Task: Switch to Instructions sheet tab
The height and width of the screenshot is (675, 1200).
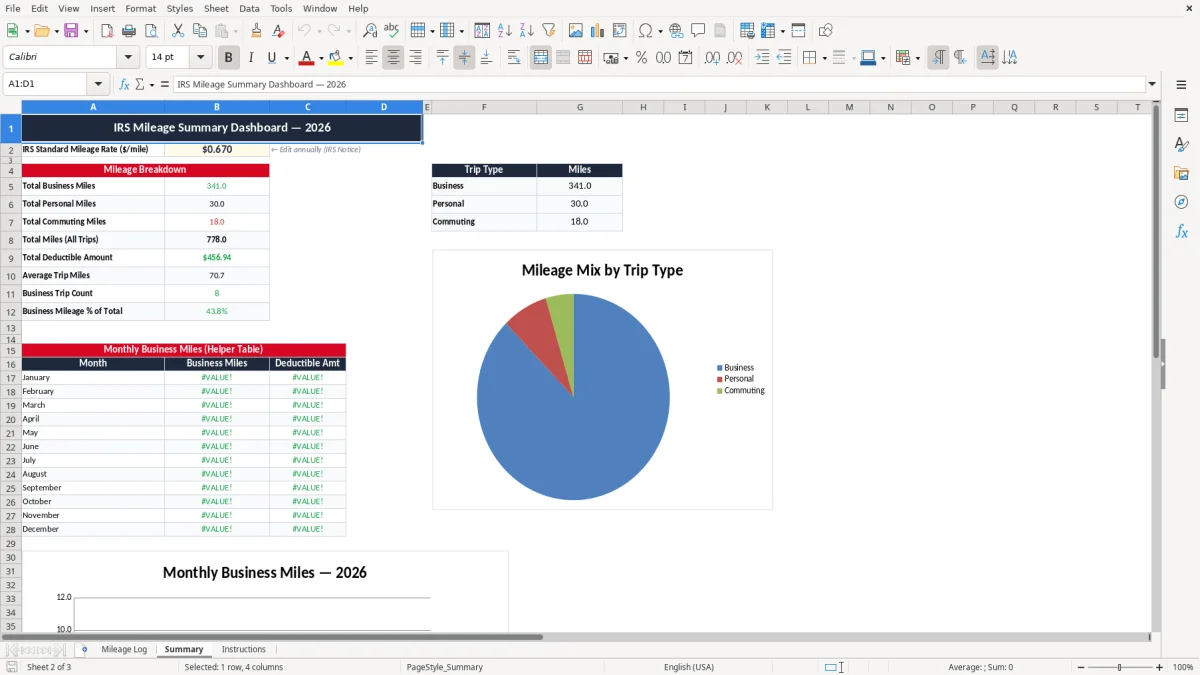Action: pyautogui.click(x=244, y=649)
